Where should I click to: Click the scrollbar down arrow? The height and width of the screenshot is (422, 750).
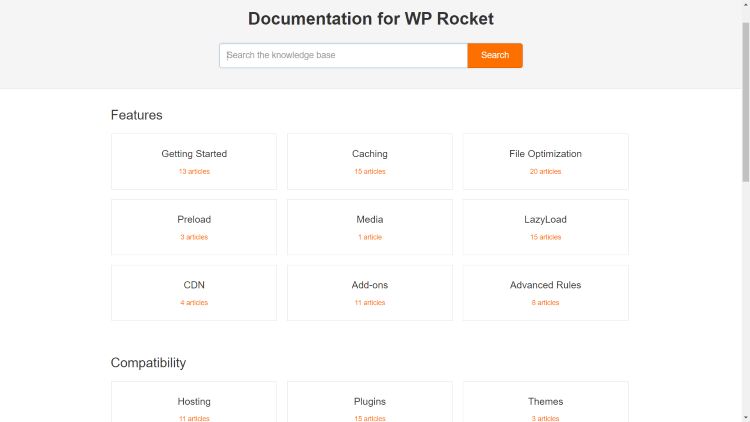[746, 418]
